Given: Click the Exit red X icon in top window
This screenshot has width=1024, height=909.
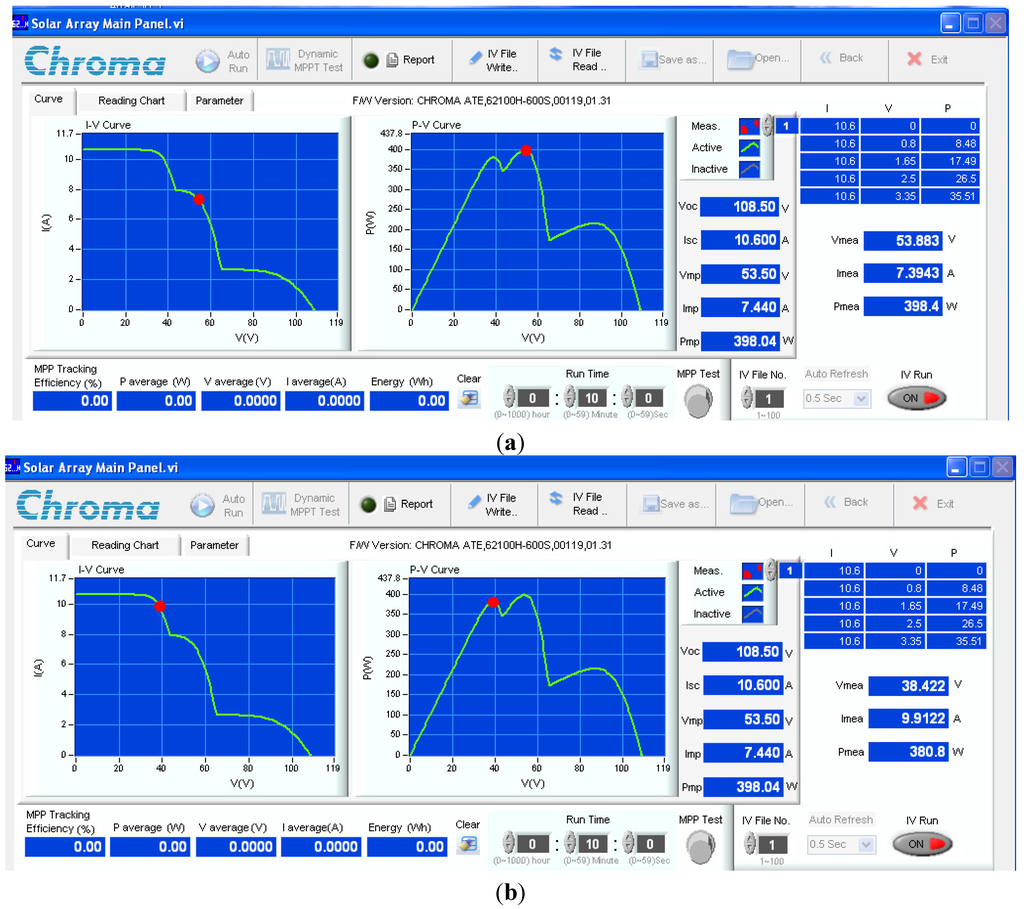Looking at the screenshot, I should coord(914,59).
